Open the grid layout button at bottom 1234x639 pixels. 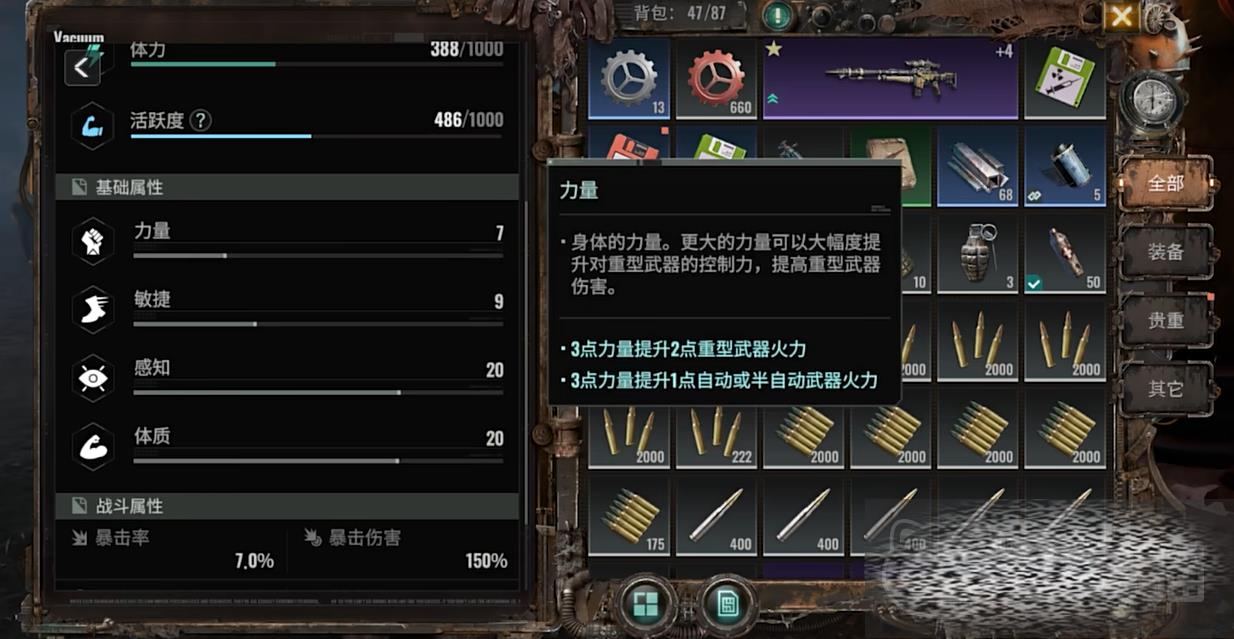click(645, 603)
